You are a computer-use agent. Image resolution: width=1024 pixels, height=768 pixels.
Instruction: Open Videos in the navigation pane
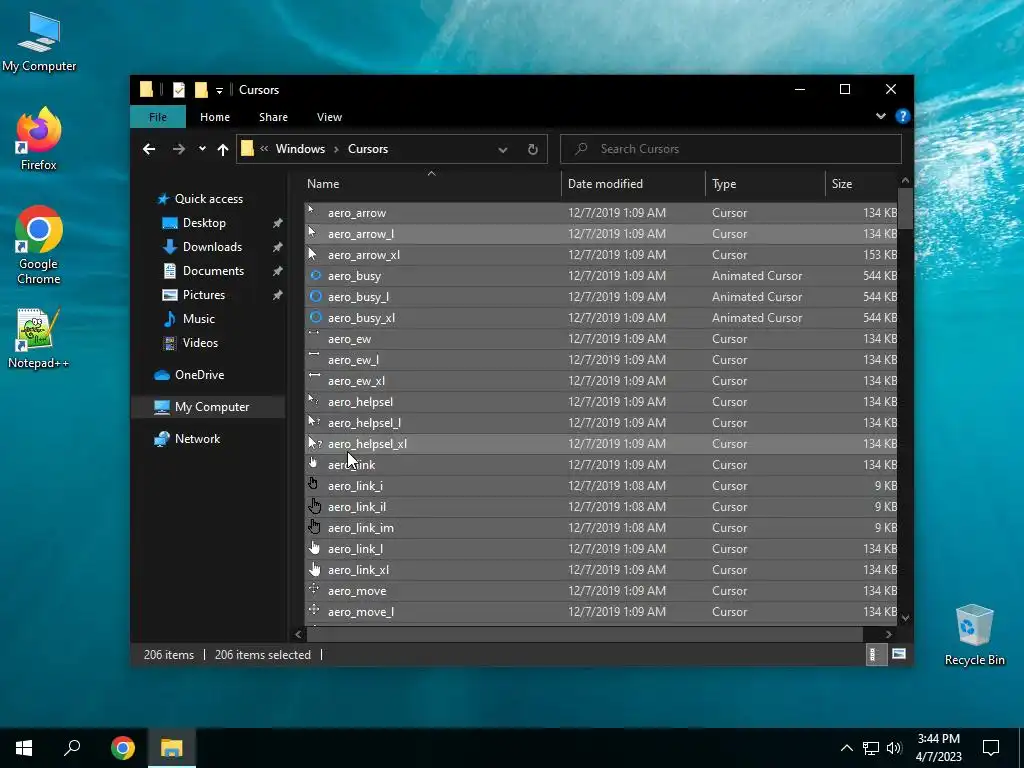200,343
